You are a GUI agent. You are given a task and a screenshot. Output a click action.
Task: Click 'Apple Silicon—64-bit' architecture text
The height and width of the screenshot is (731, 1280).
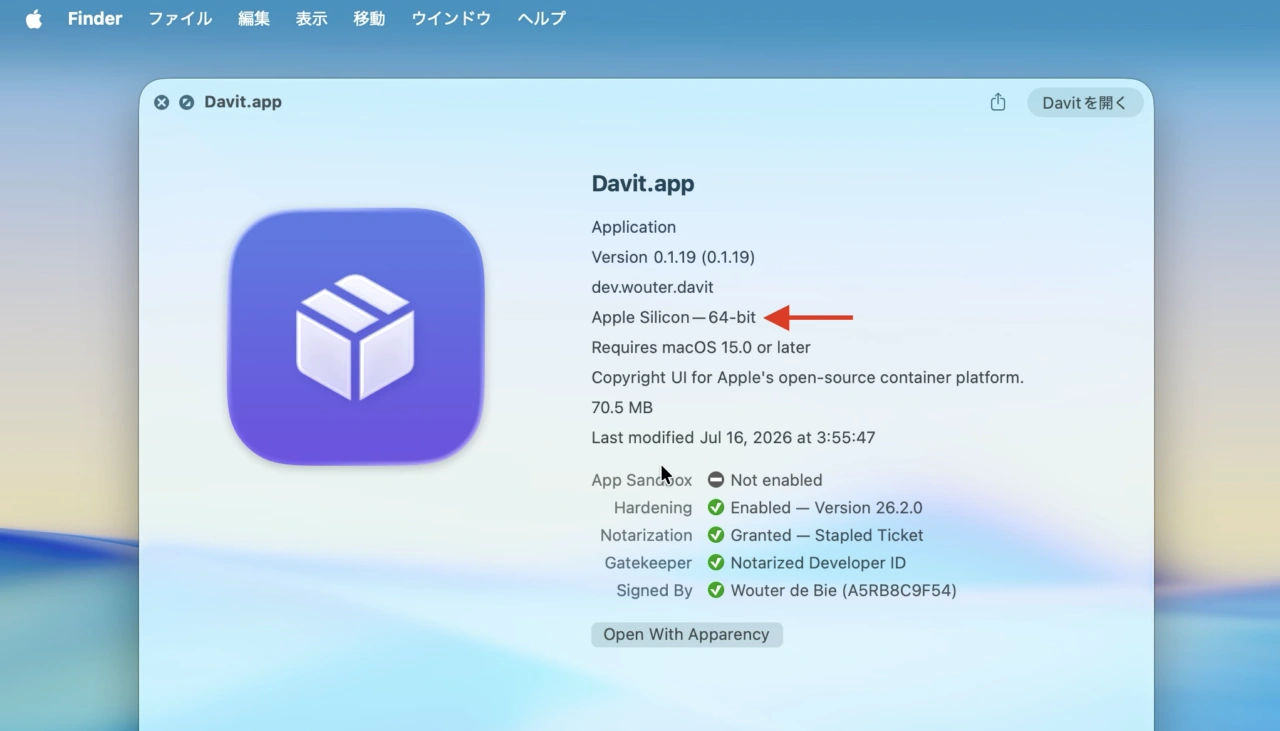(674, 317)
